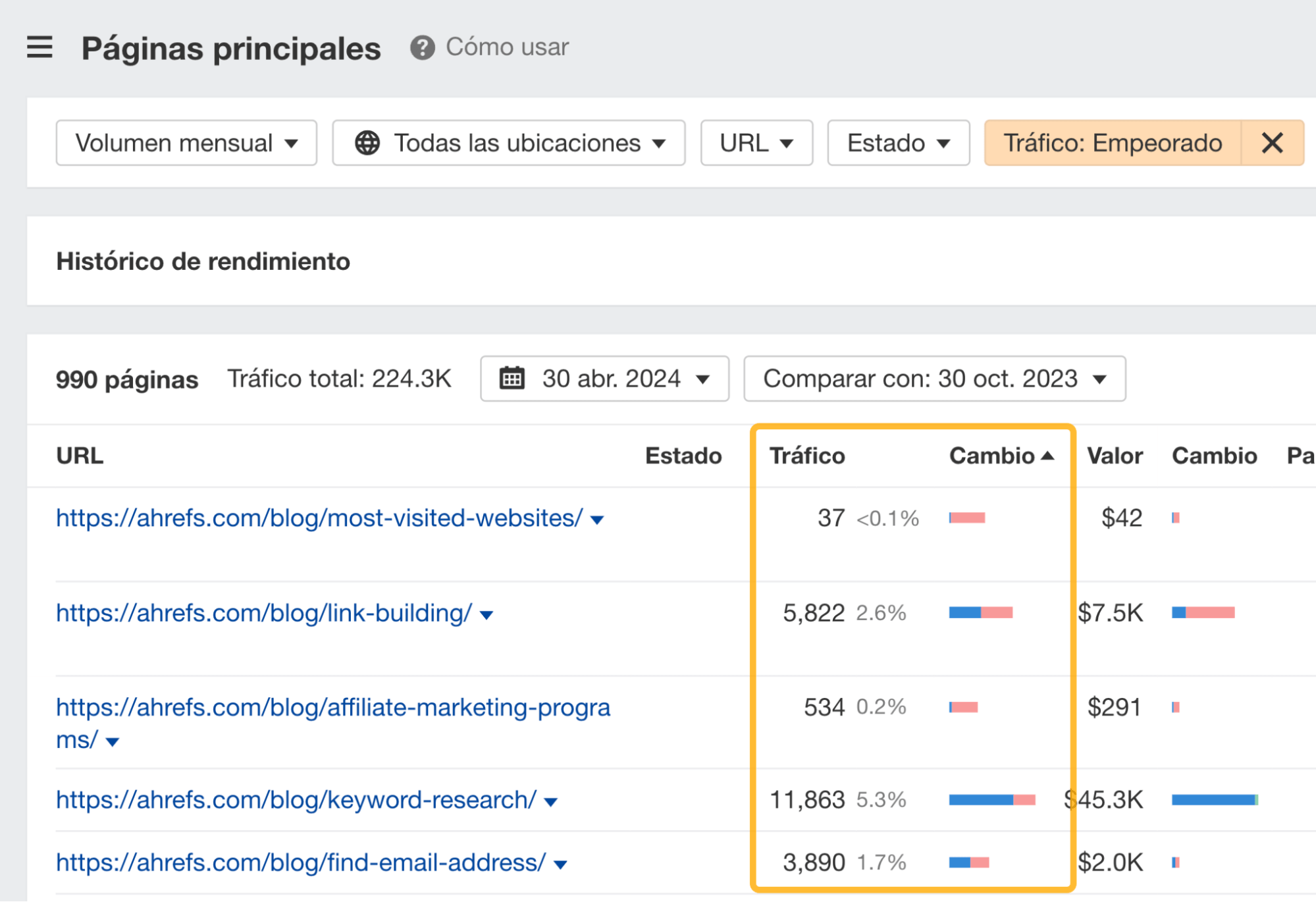Remove the "Tráfico: Empeorado" filter
Image resolution: width=1316 pixels, height=902 pixels.
1273,142
